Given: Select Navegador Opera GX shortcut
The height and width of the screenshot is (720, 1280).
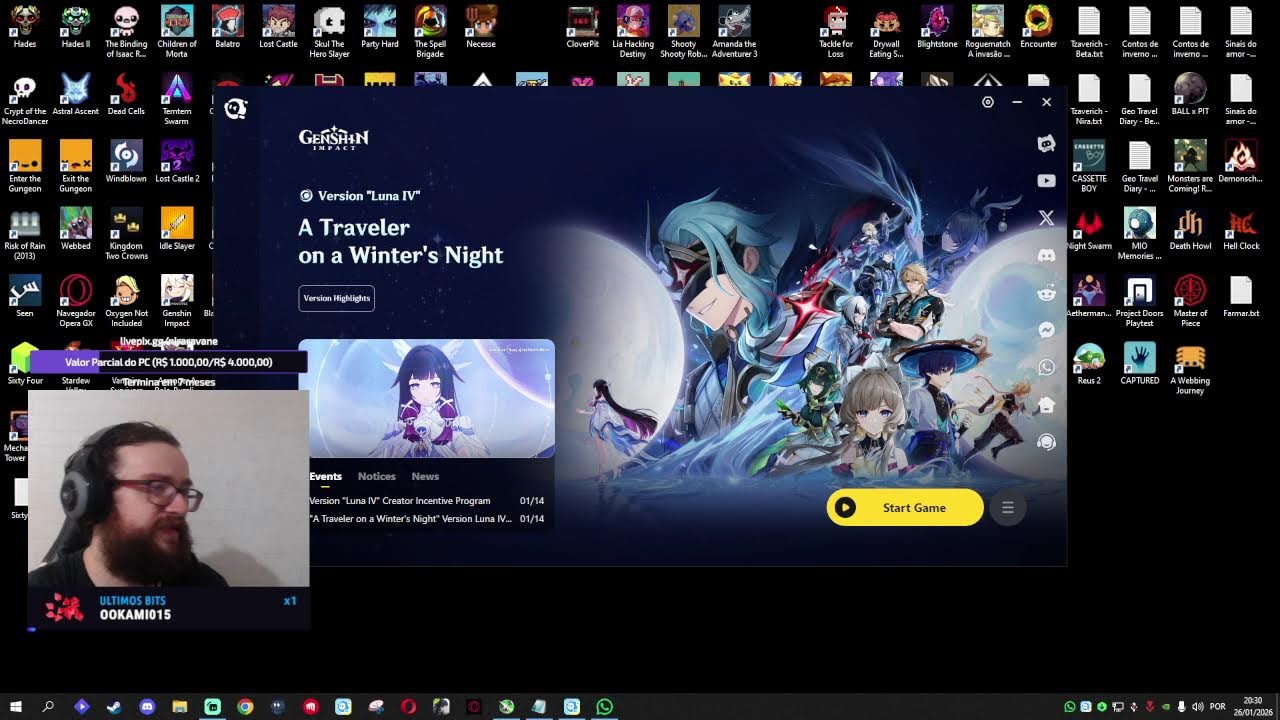Looking at the screenshot, I should click(76, 301).
